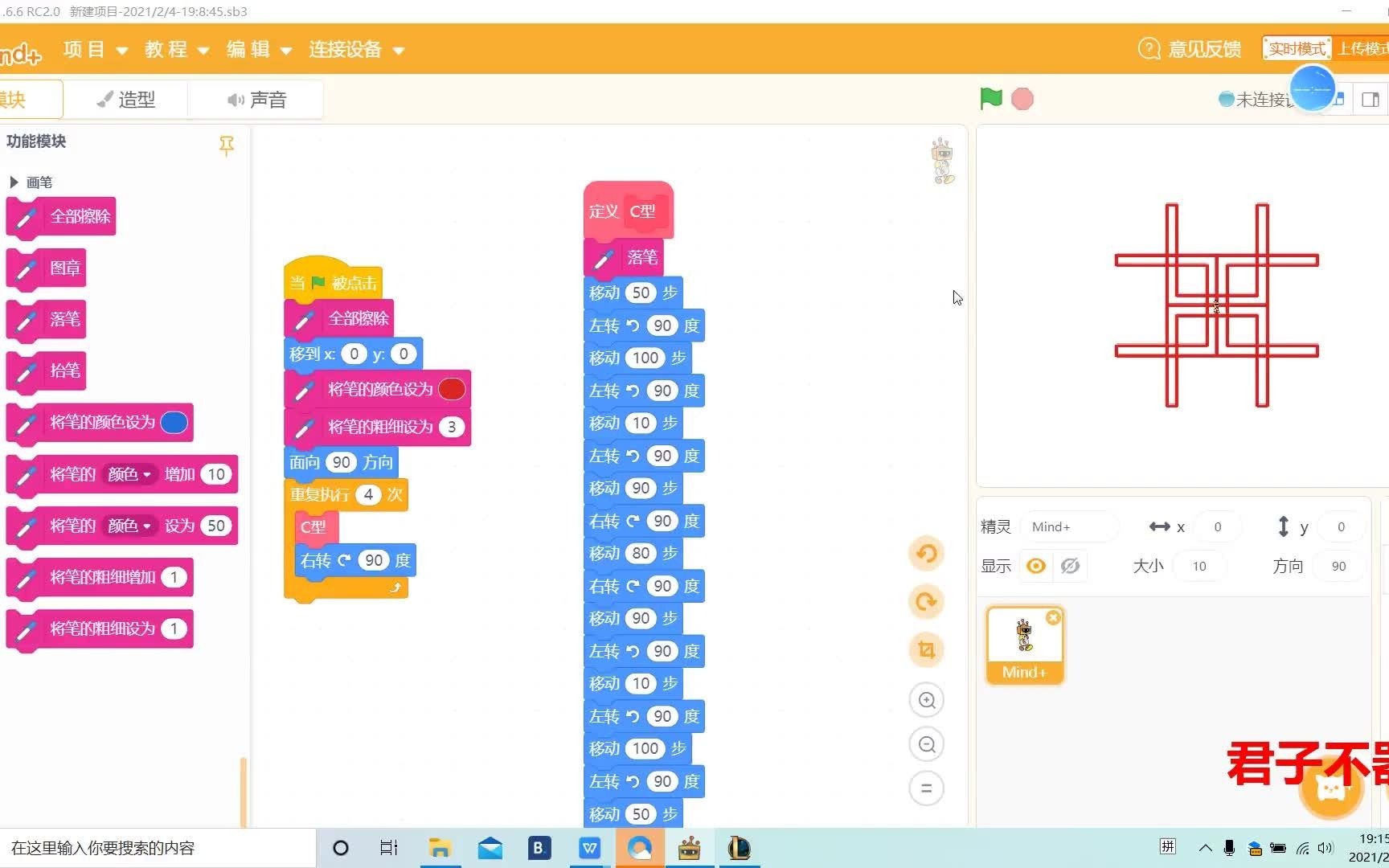Viewport: 1389px width, 868px height.
Task: Open the 颜色 dropdown in the pen attribute block
Action: point(130,473)
